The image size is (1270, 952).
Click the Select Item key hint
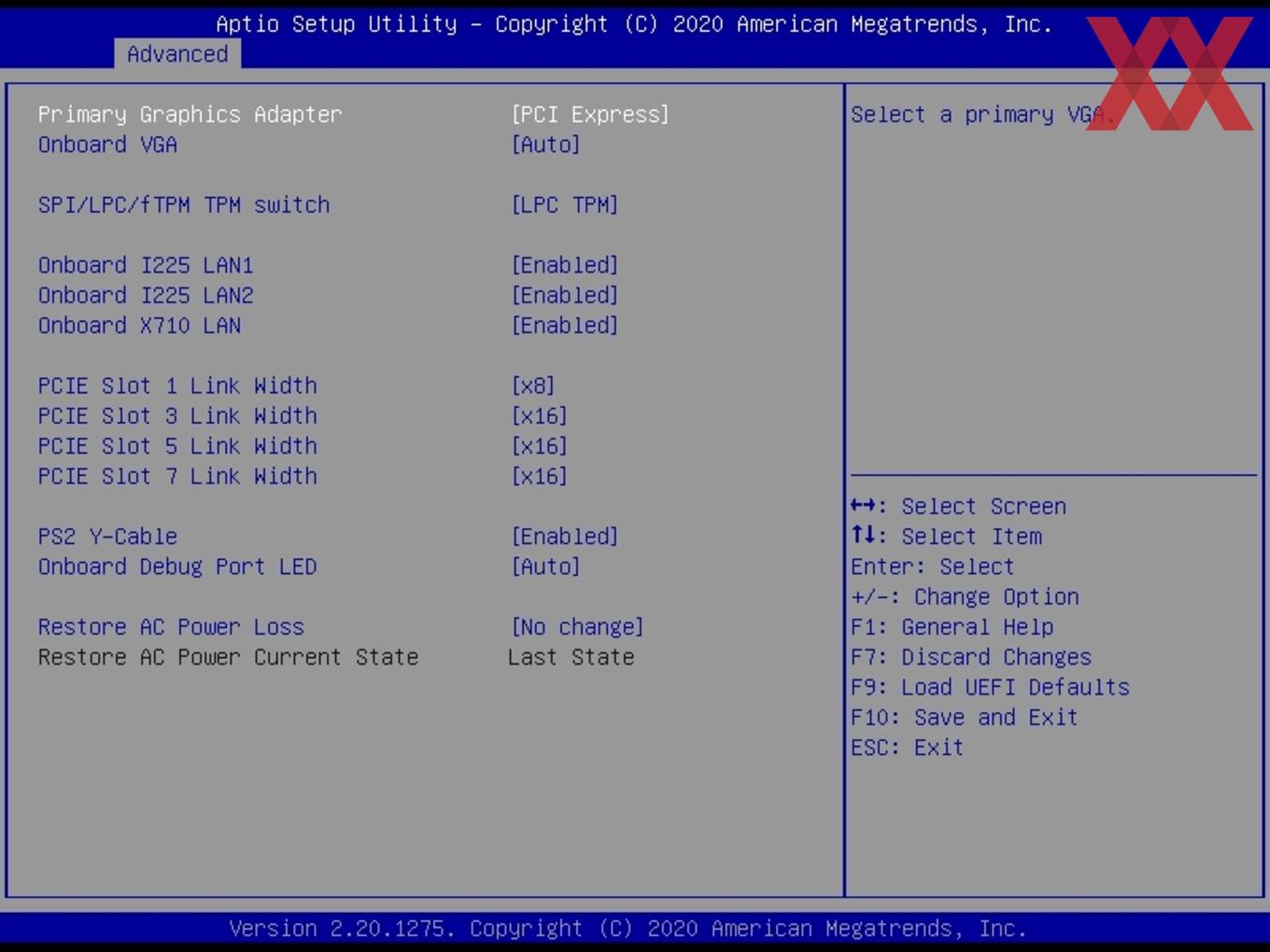(946, 536)
